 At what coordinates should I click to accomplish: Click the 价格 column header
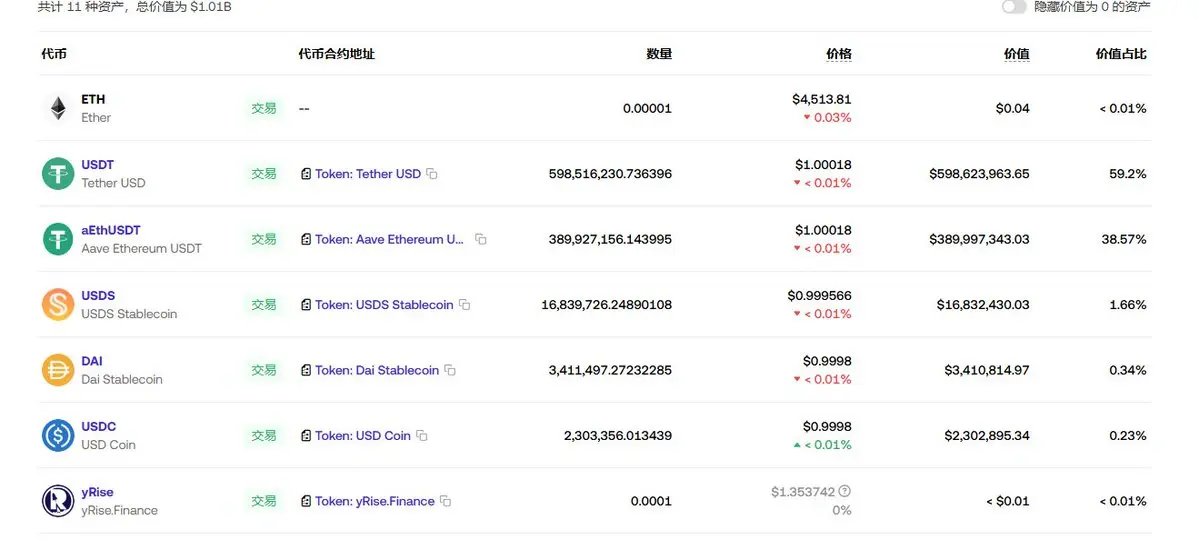click(839, 54)
